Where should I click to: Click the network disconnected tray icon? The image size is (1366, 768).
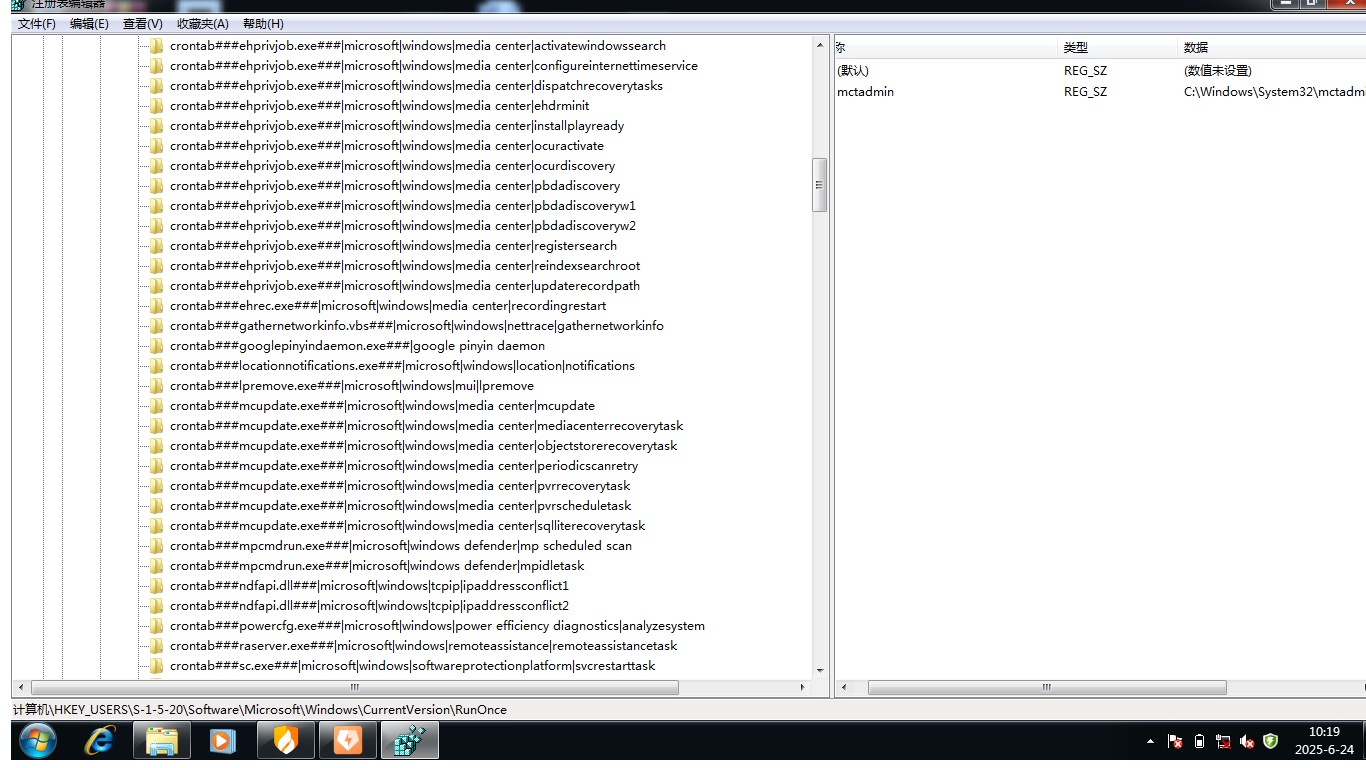[1223, 742]
